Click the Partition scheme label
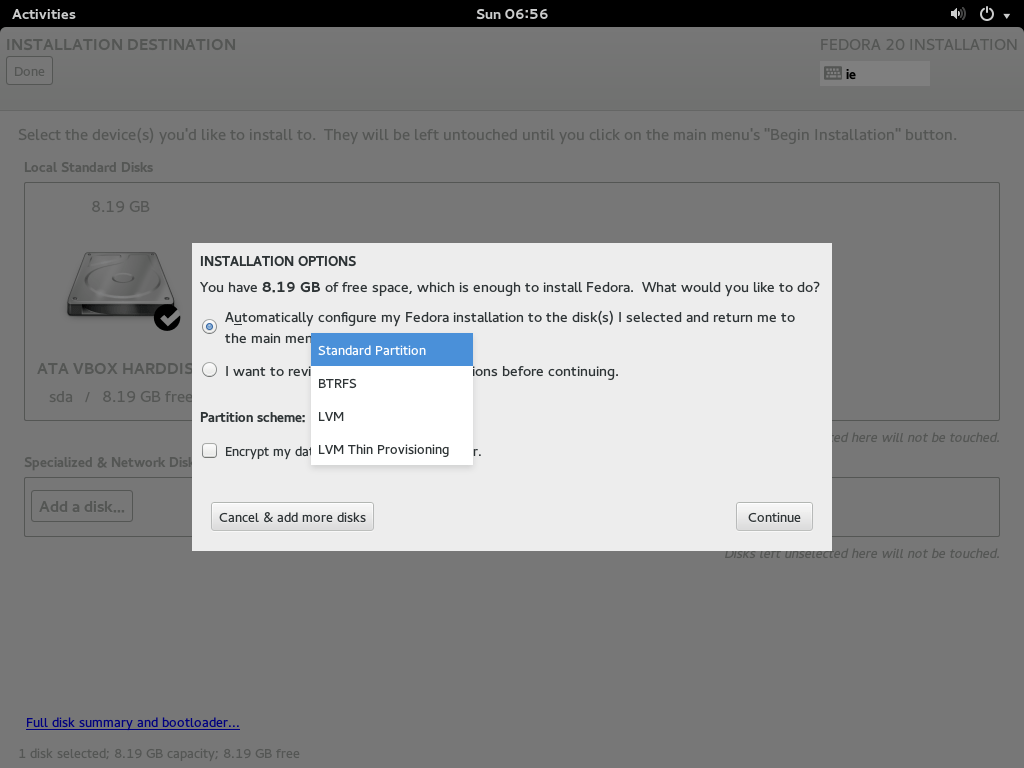 [x=253, y=417]
